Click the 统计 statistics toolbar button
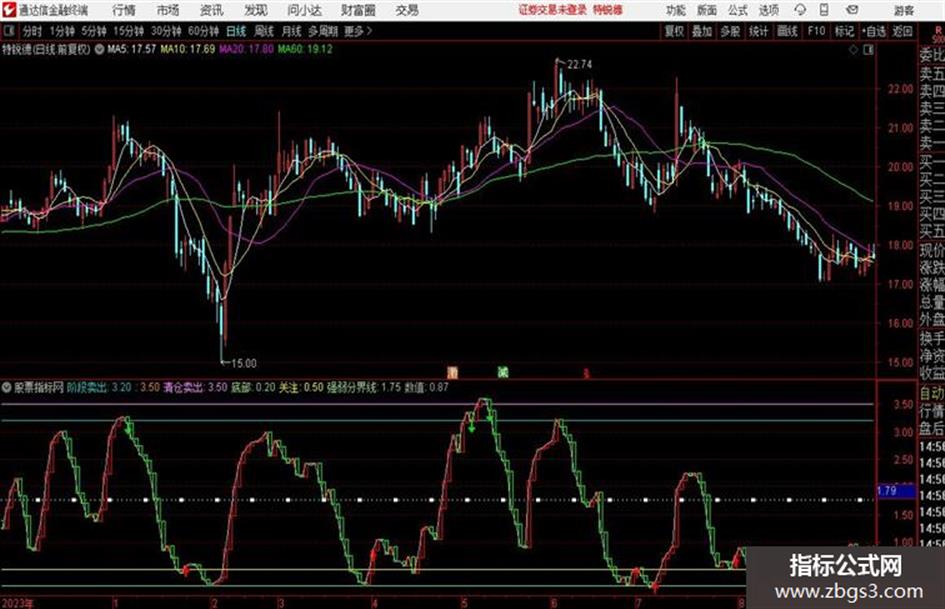The image size is (945, 609). [x=759, y=31]
